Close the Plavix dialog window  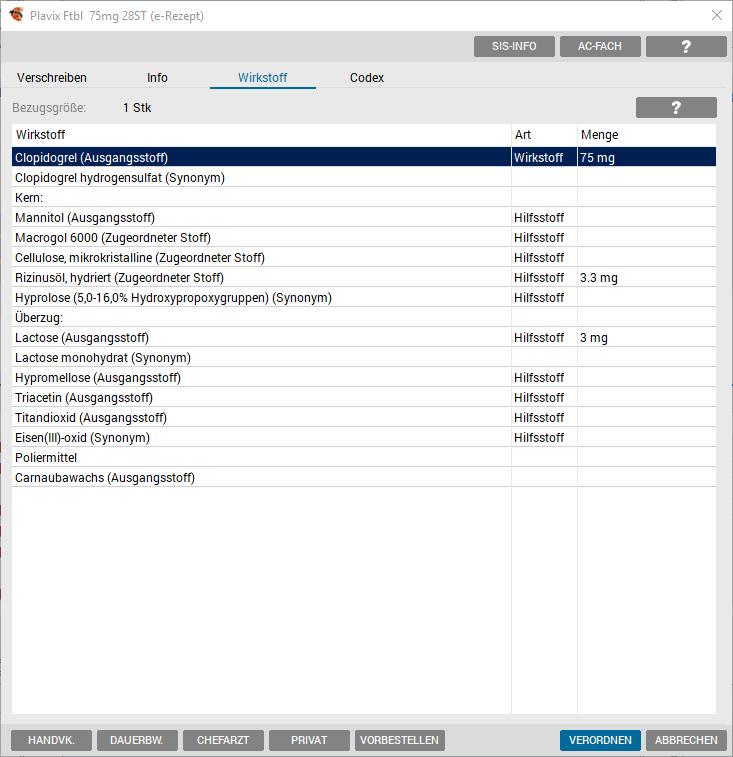tap(717, 15)
